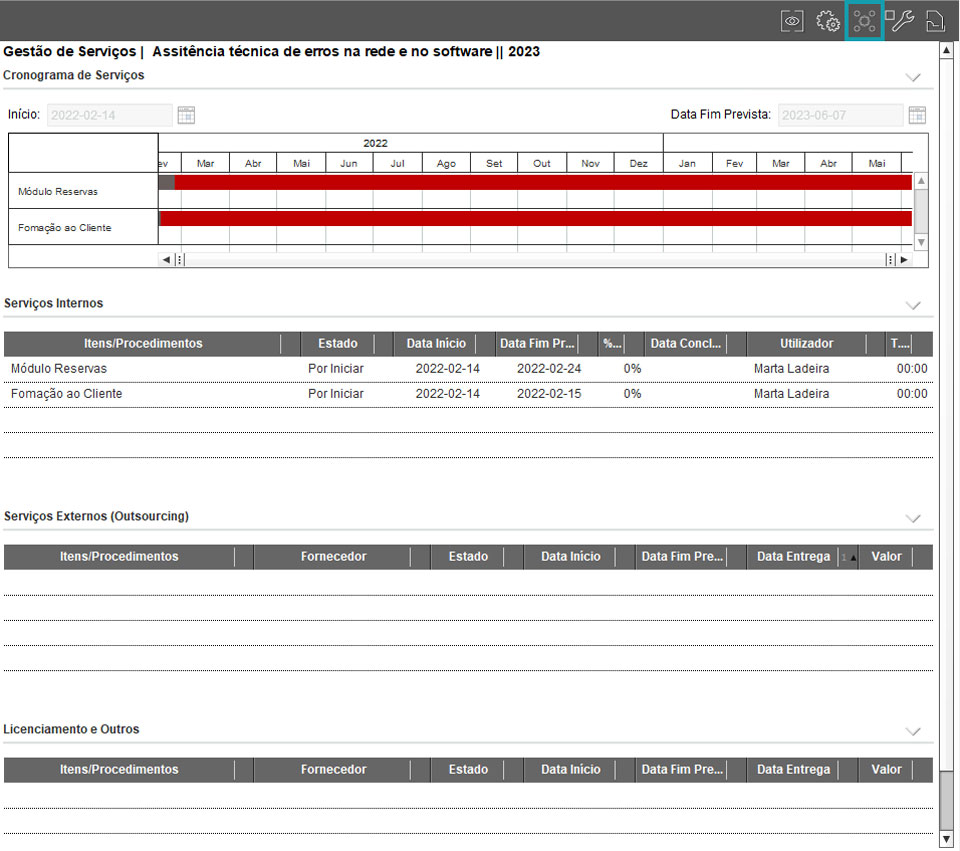960x851 pixels.
Task: Sort Serviços Internos by Utilizador column header
Action: 806,344
